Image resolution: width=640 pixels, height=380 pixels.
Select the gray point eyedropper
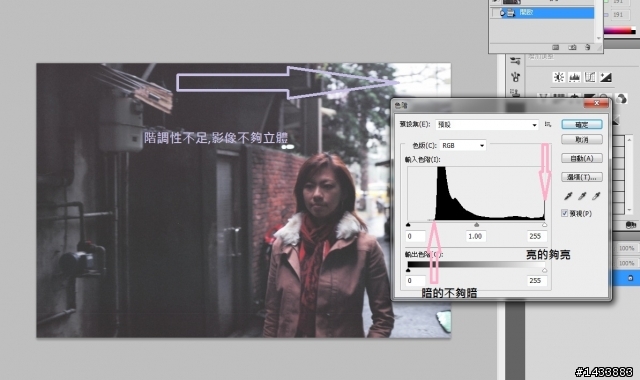(582, 196)
